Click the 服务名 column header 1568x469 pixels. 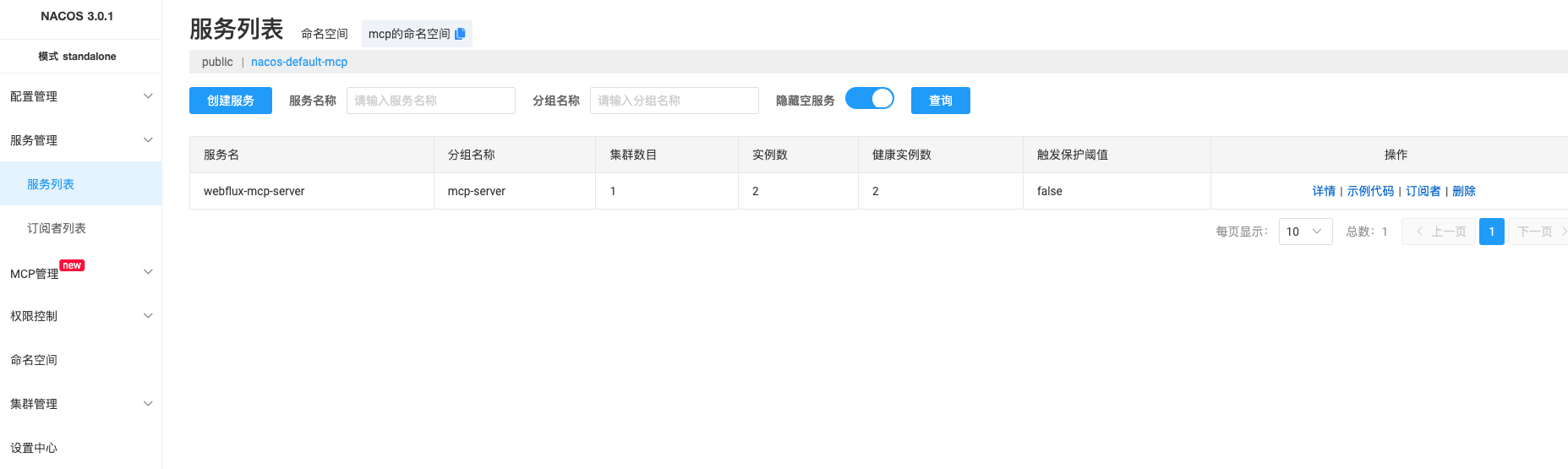point(312,155)
